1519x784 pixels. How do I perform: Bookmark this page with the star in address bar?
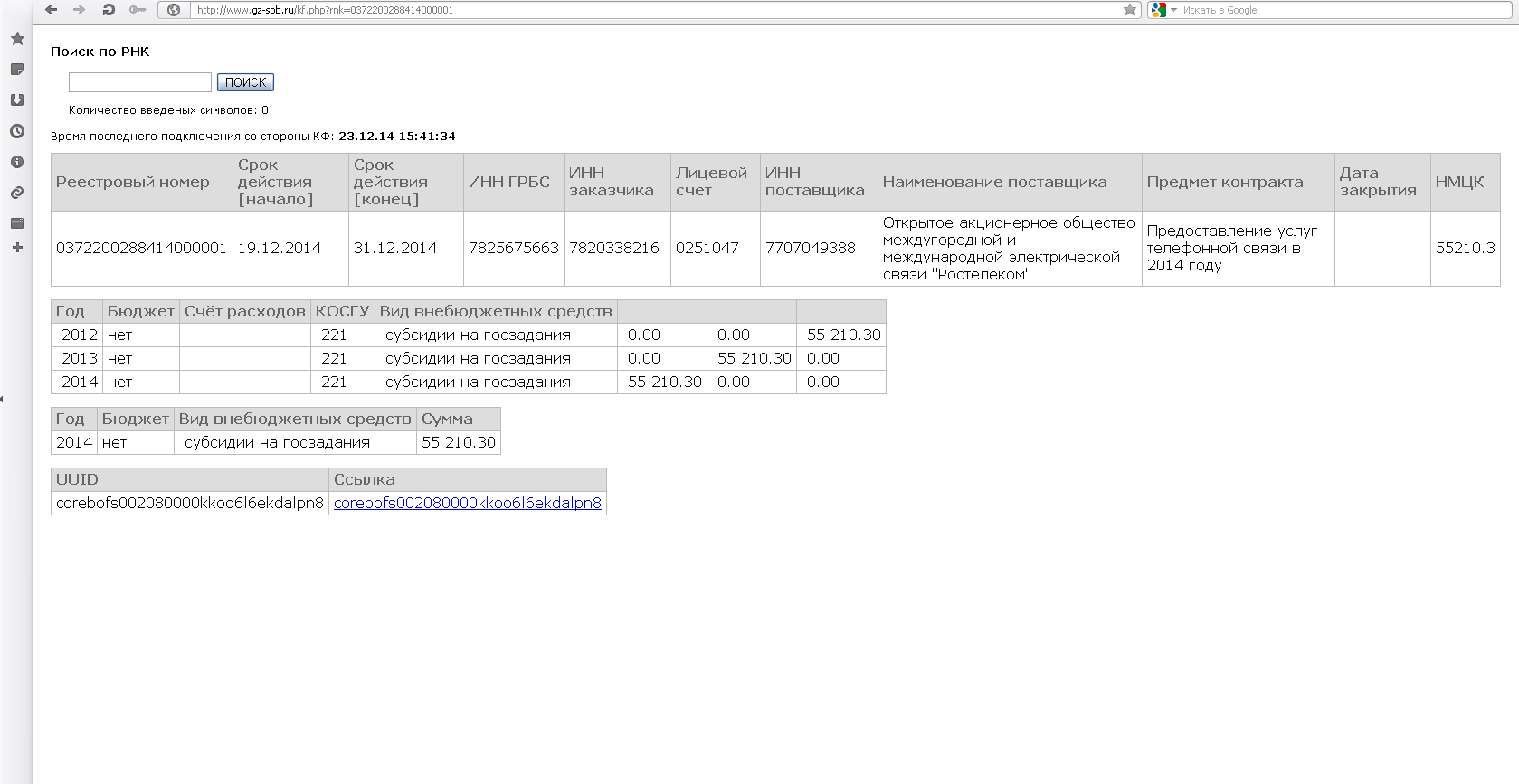tap(1130, 10)
